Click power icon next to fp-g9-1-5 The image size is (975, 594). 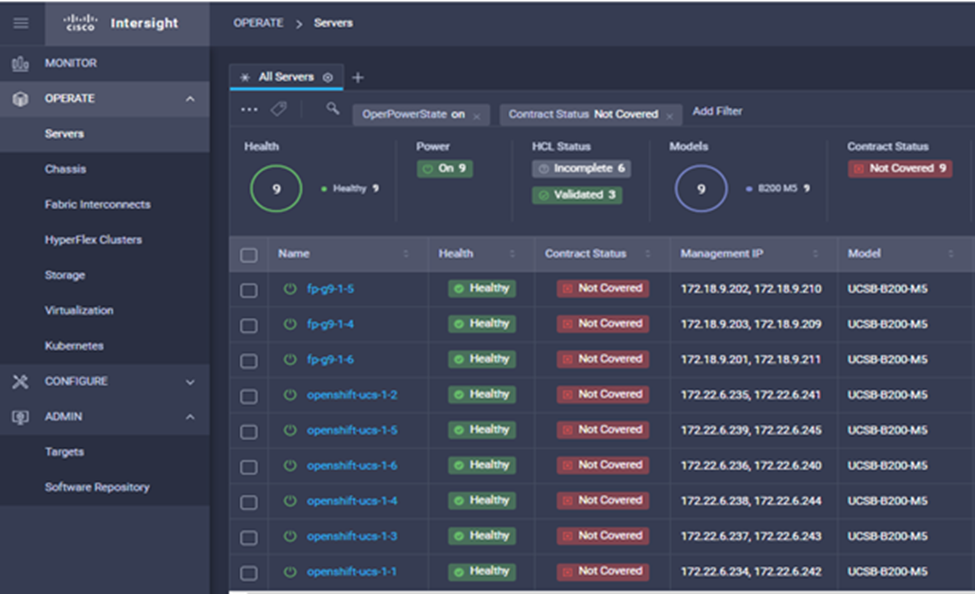(291, 289)
